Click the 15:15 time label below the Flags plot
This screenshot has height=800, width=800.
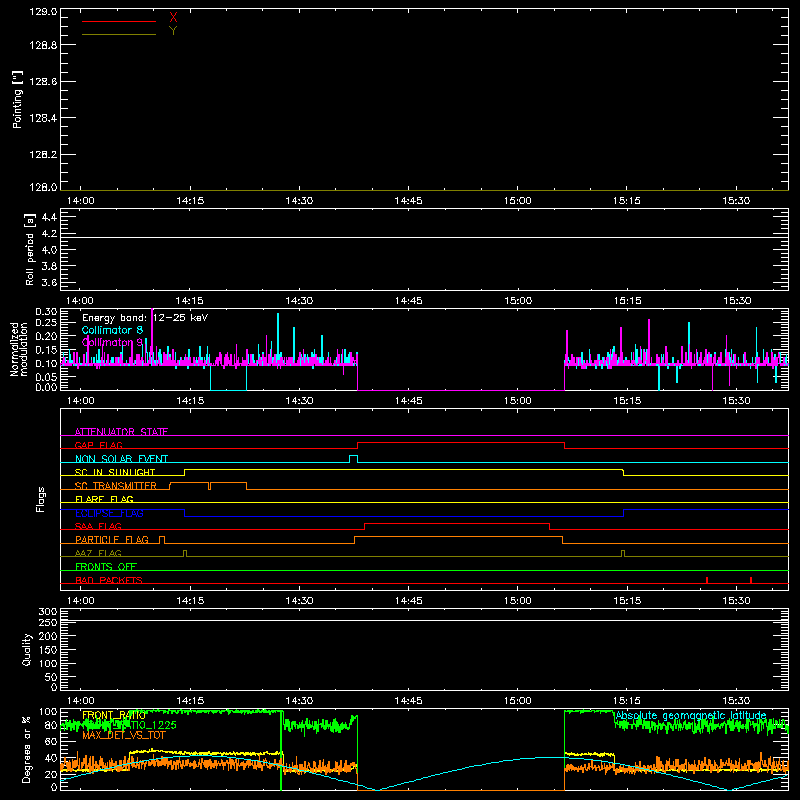627,601
